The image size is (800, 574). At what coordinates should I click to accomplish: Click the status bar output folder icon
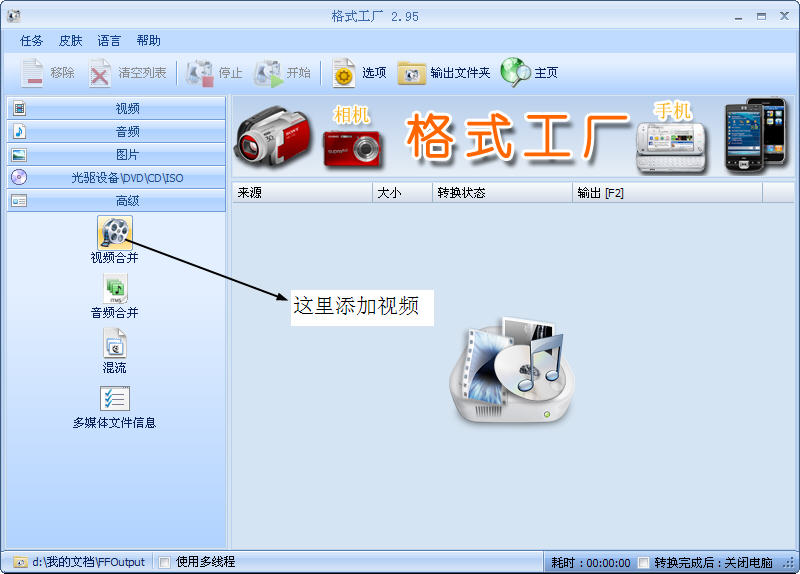click(x=20, y=562)
